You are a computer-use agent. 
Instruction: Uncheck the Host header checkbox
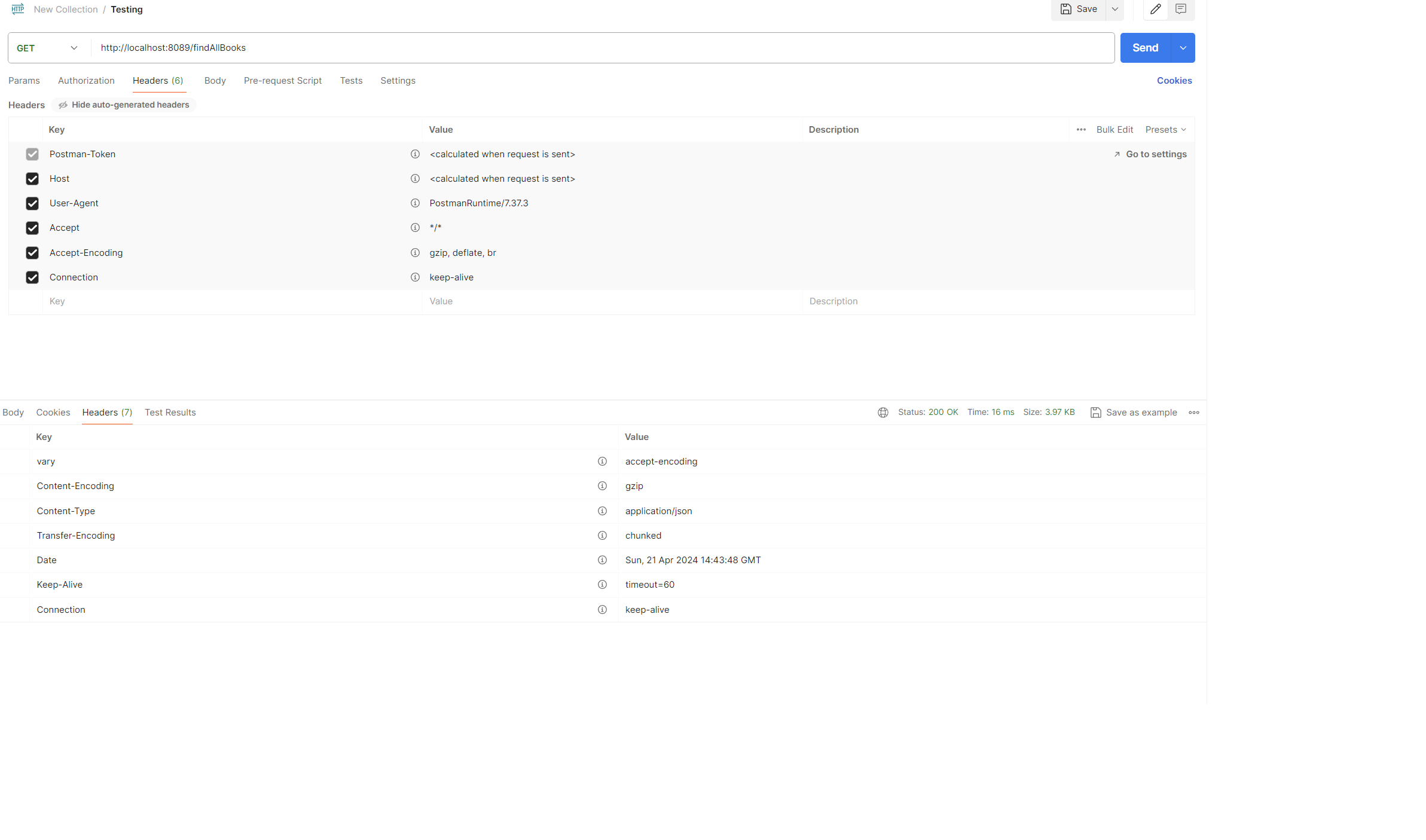(32, 179)
